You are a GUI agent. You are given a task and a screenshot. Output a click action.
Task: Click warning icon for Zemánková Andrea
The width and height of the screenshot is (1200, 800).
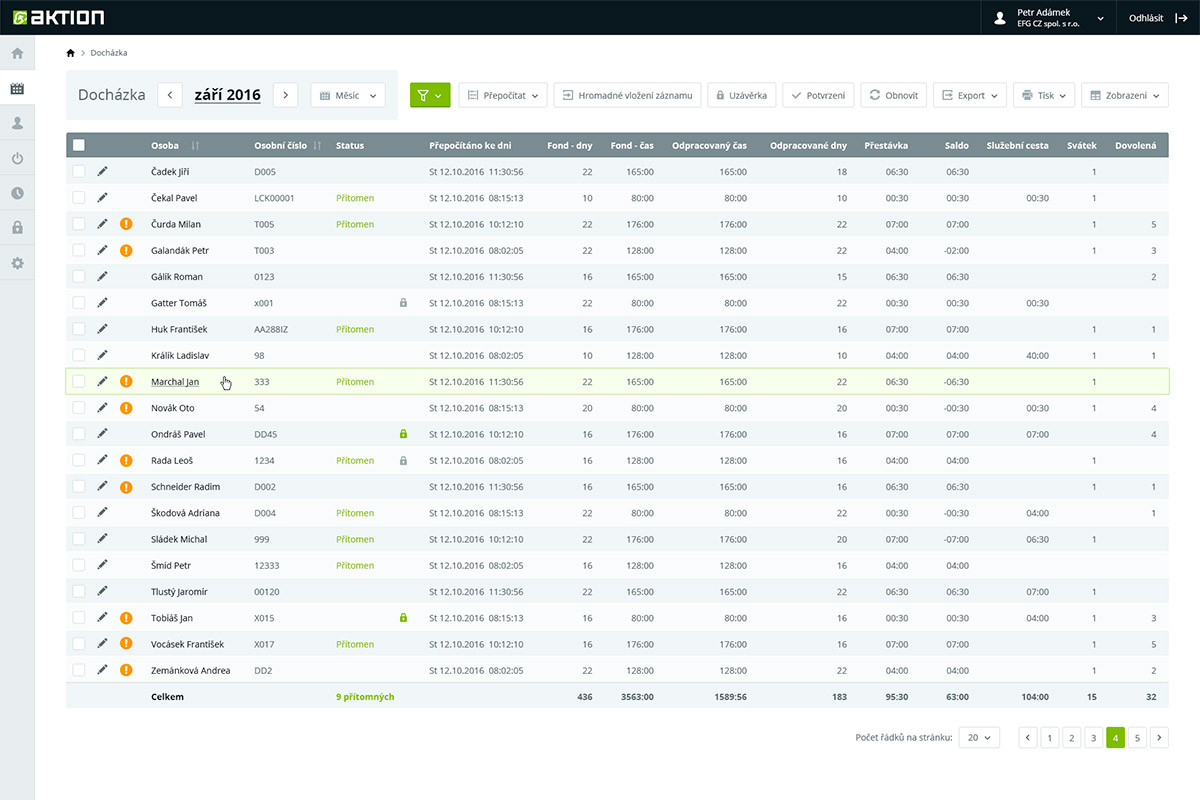(126, 670)
